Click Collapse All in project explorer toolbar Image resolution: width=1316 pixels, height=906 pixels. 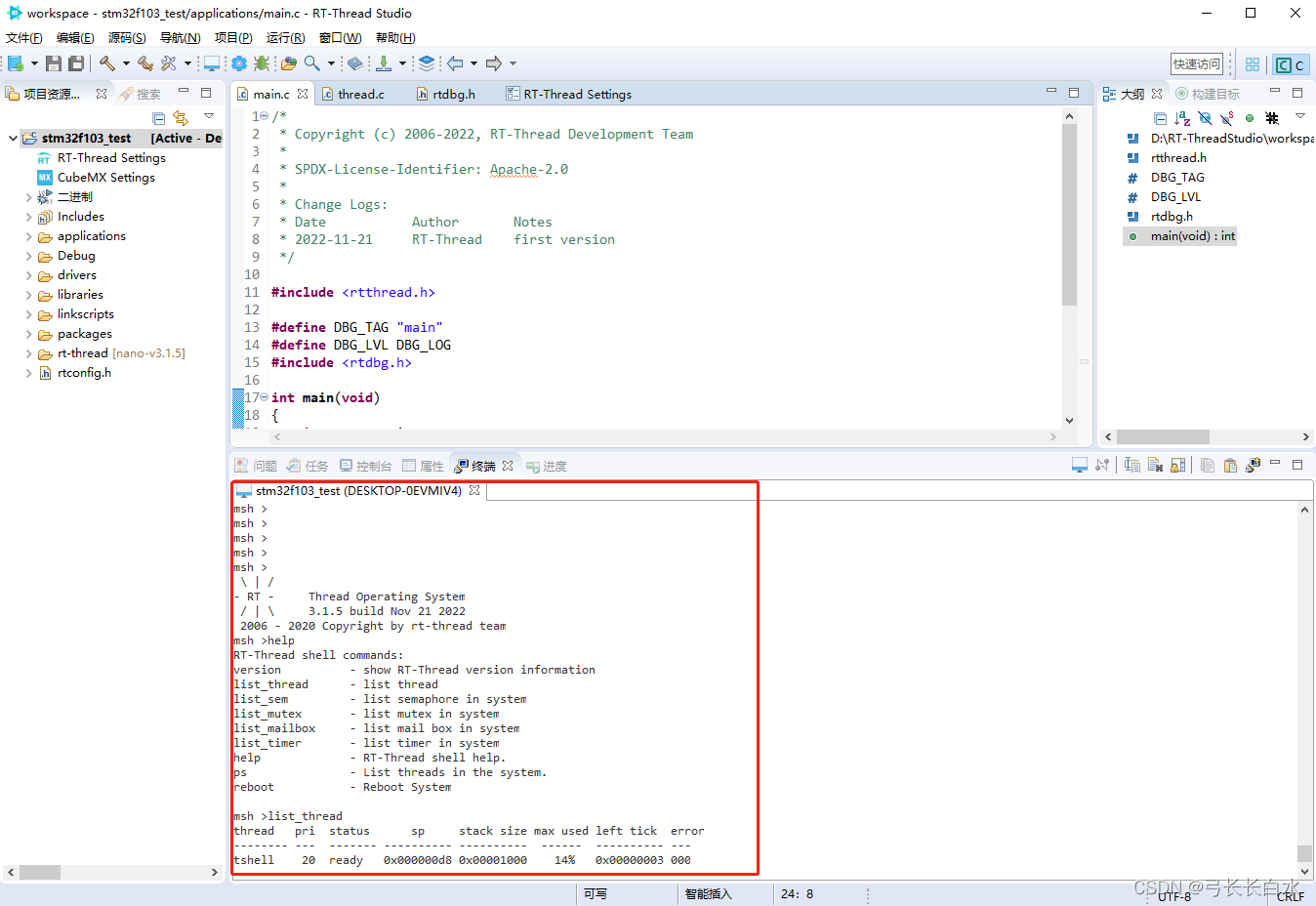click(x=159, y=118)
